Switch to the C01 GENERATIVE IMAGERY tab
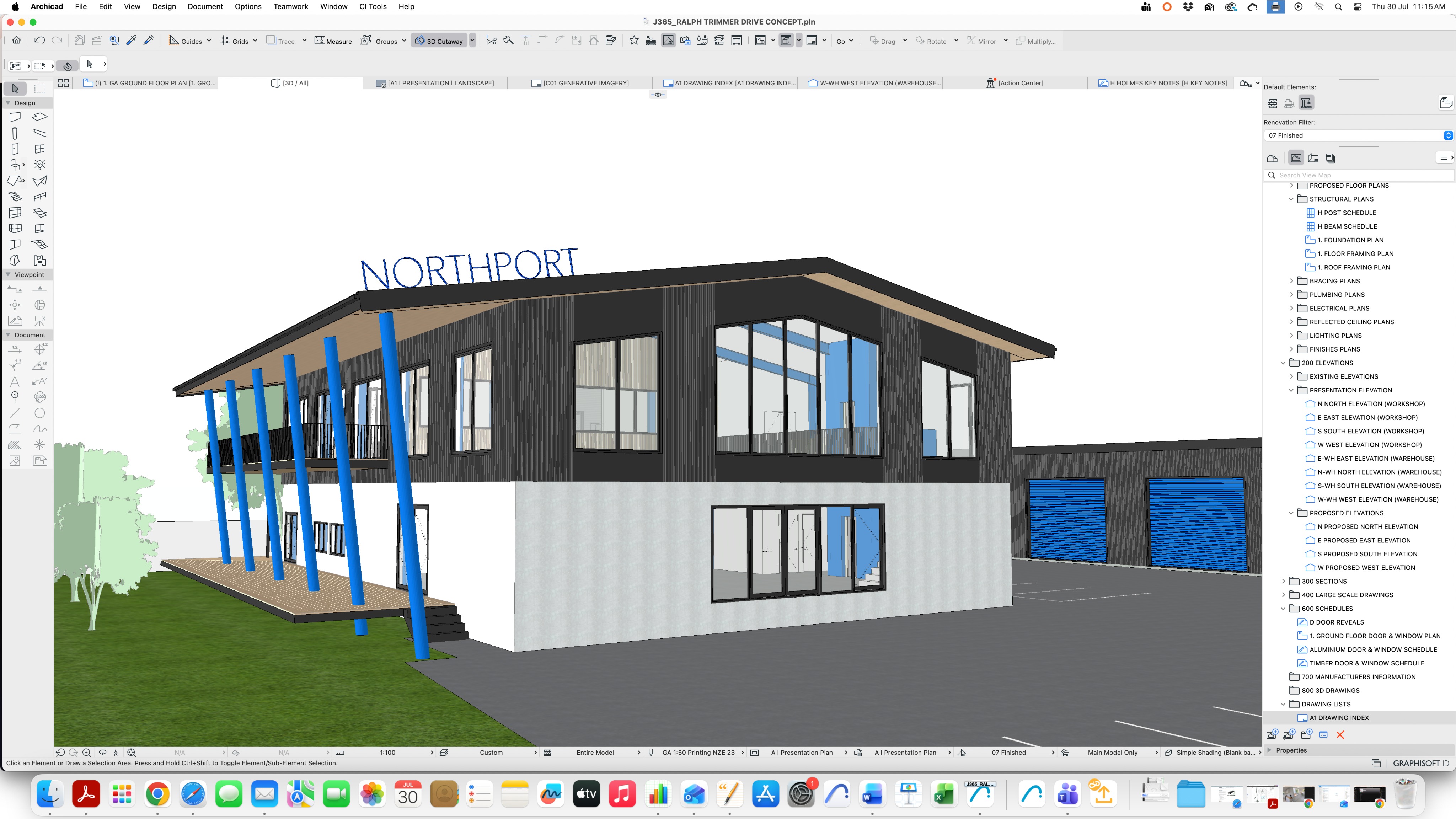1456x819 pixels. click(x=580, y=83)
